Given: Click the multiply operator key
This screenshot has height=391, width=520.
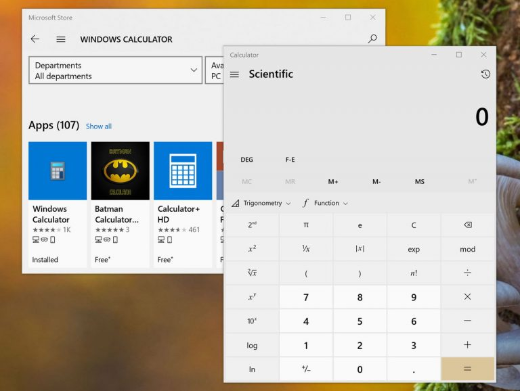Looking at the screenshot, I should point(468,297).
